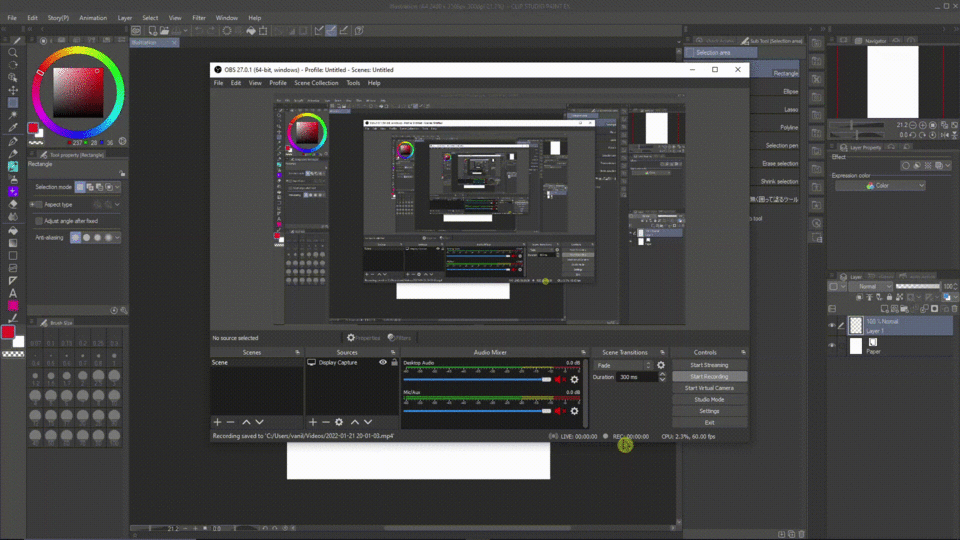
Task: Open Desktop Audio settings gear
Action: (574, 380)
